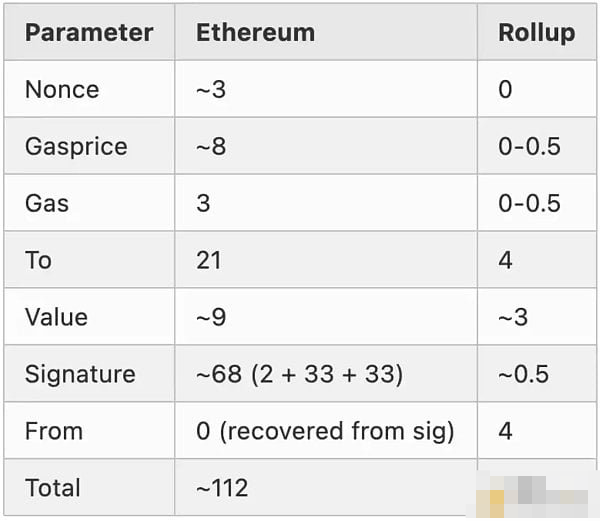Screen dimensions: 600x521
Task: Click the Rollup column header
Action: 536,32
